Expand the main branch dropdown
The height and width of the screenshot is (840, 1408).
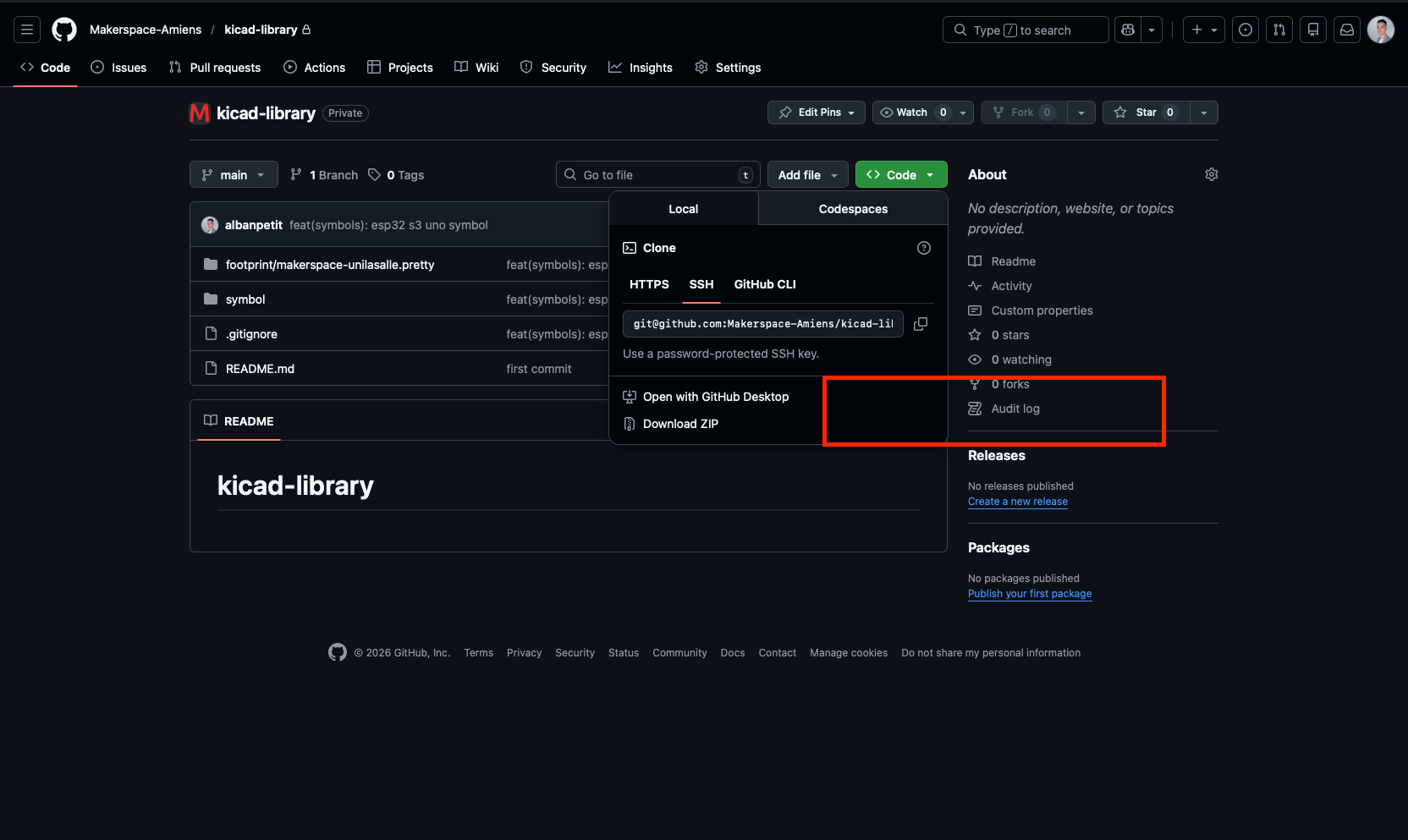point(234,175)
